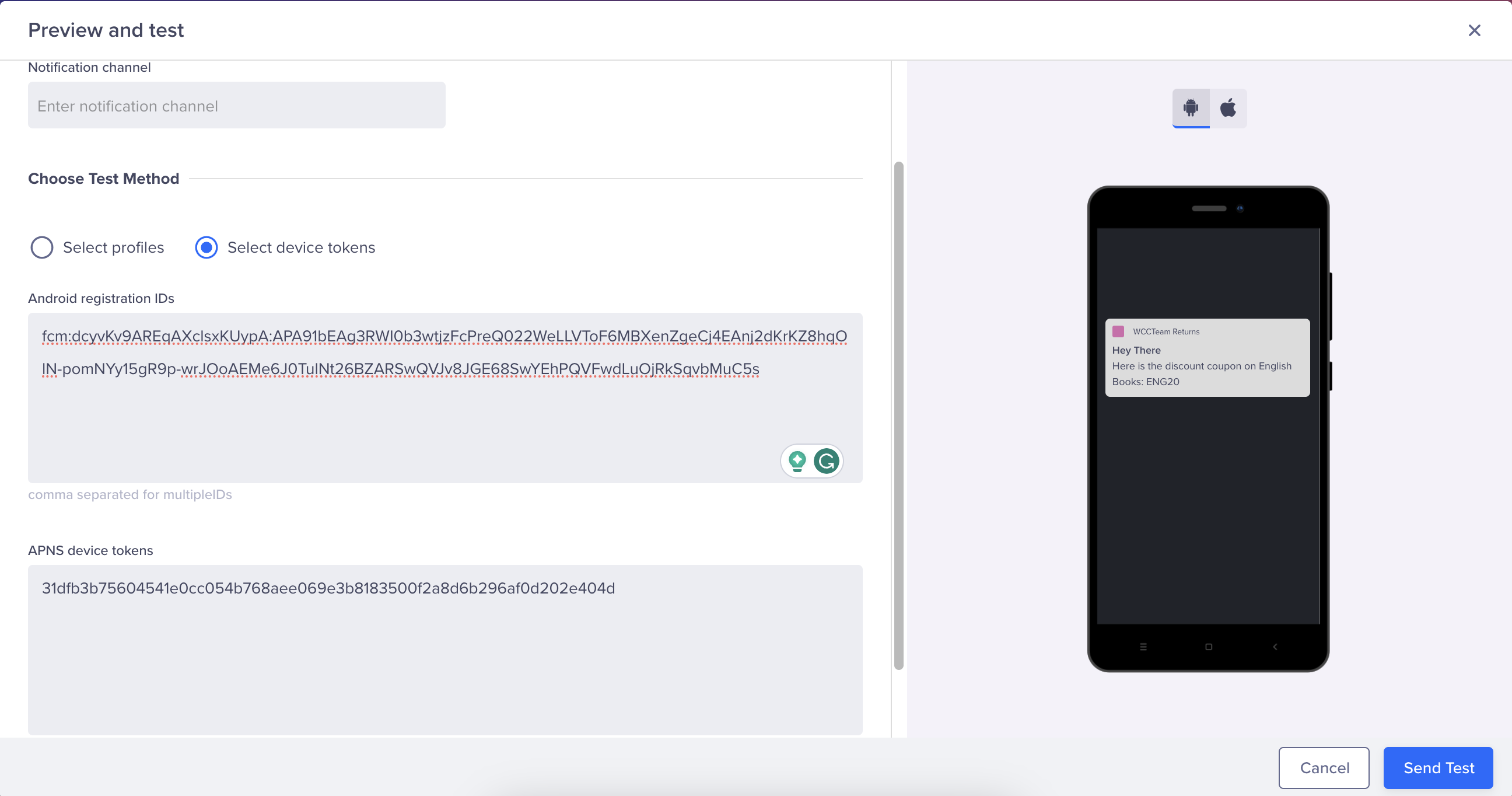Click the 'WCCTeam Returns' app name text

click(x=1165, y=331)
